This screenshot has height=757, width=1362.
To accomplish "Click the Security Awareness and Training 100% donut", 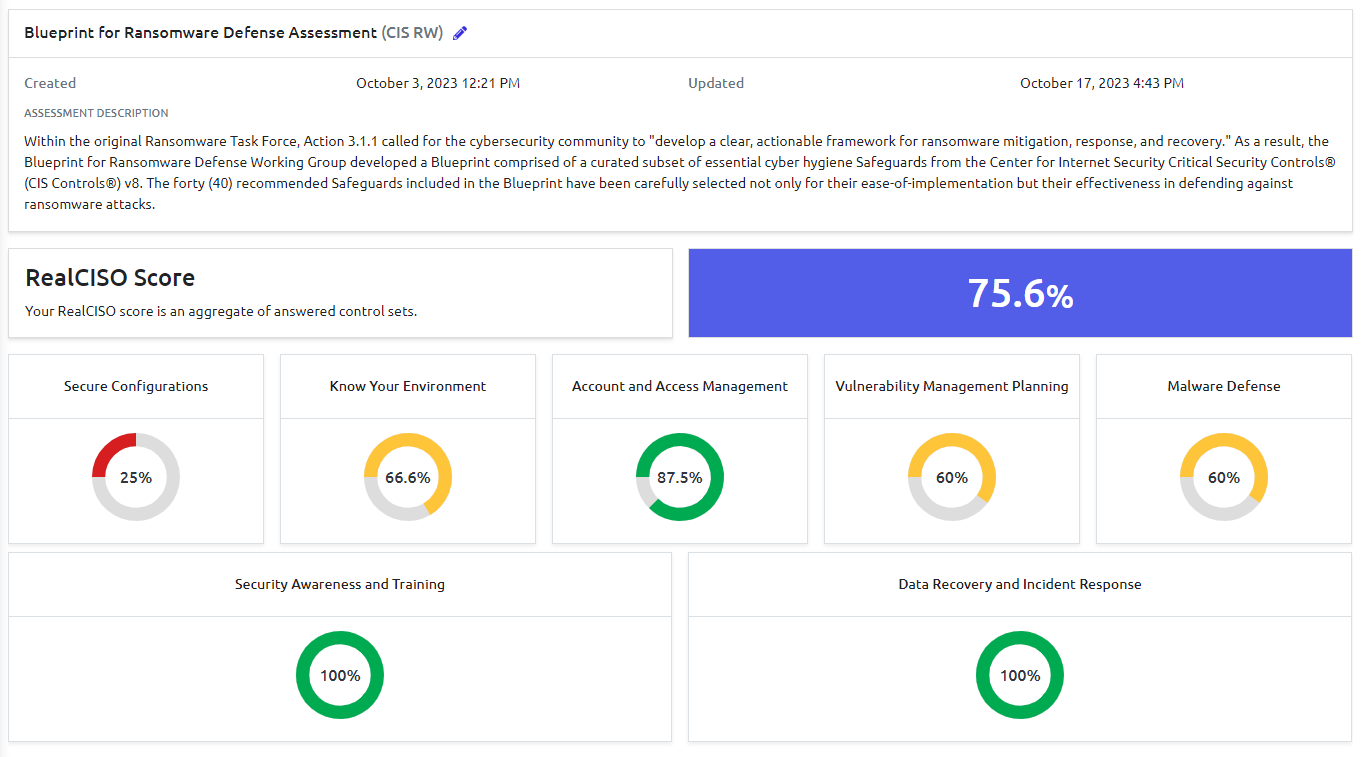I will (x=340, y=676).
